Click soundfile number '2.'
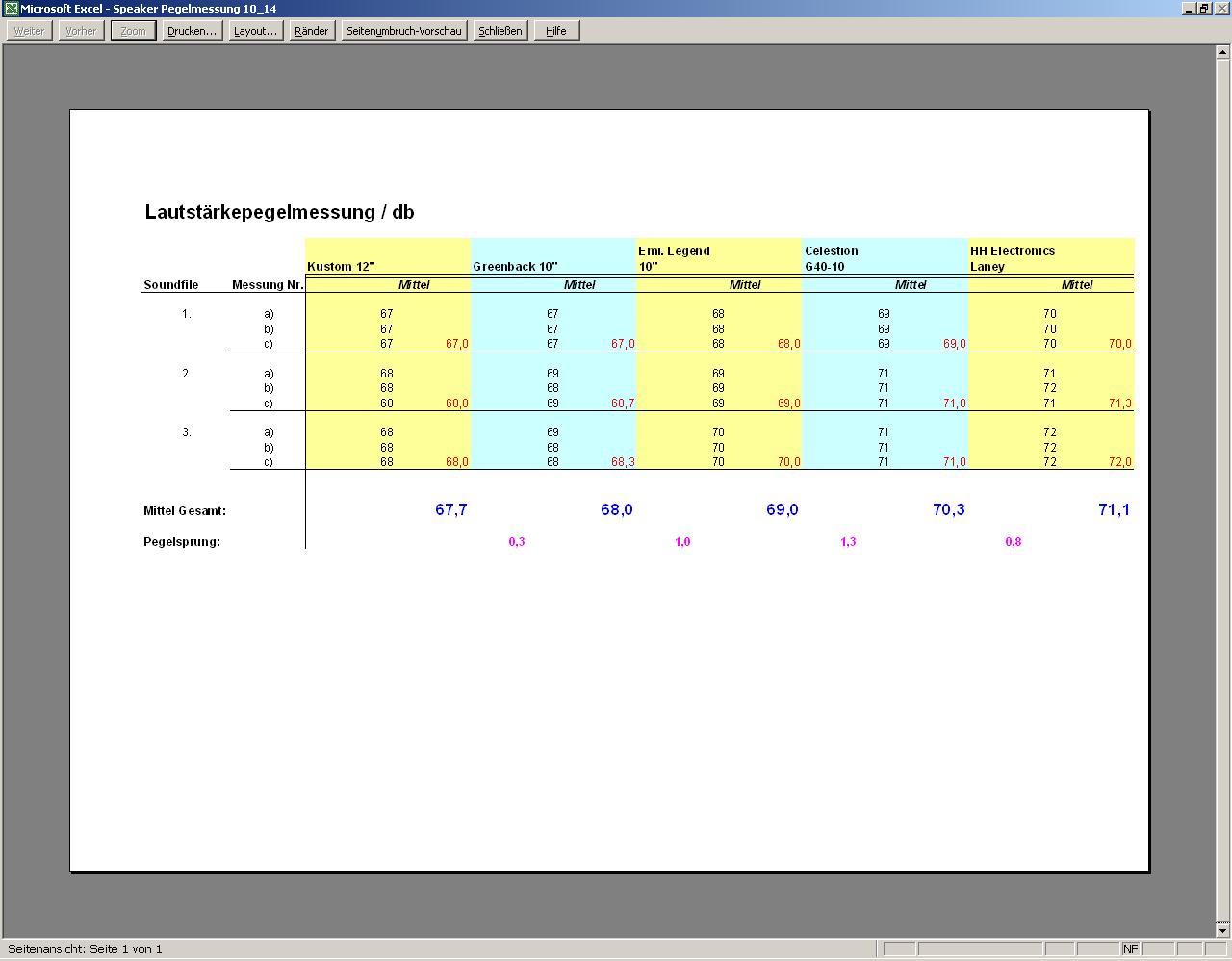Image resolution: width=1232 pixels, height=961 pixels. (187, 374)
